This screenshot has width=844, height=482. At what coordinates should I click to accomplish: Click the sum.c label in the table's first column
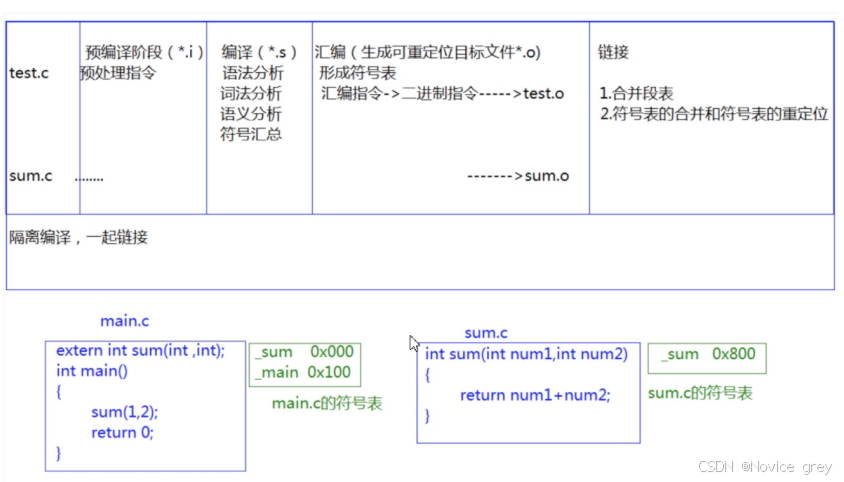coord(31,176)
